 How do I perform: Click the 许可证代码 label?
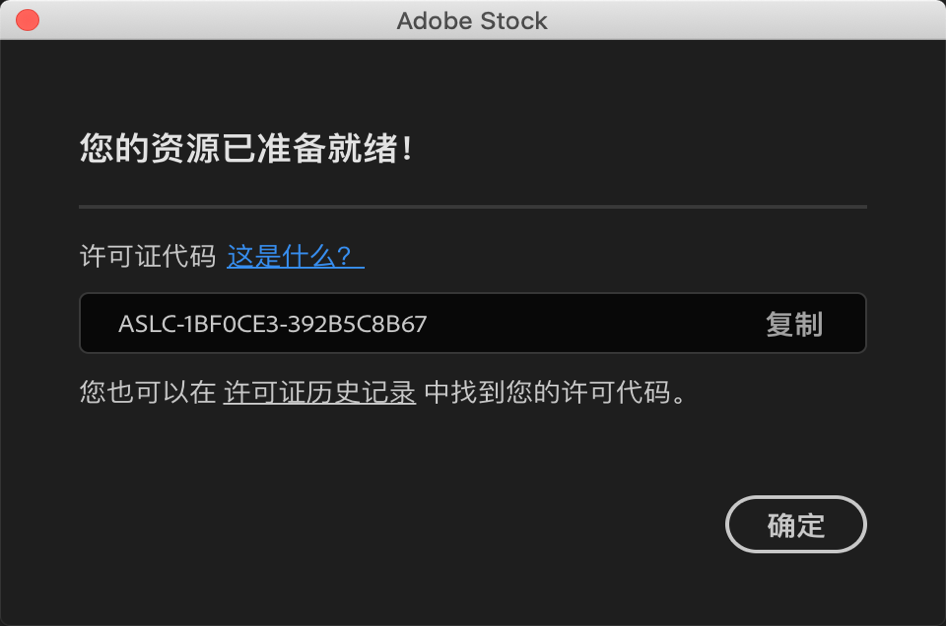[144, 255]
